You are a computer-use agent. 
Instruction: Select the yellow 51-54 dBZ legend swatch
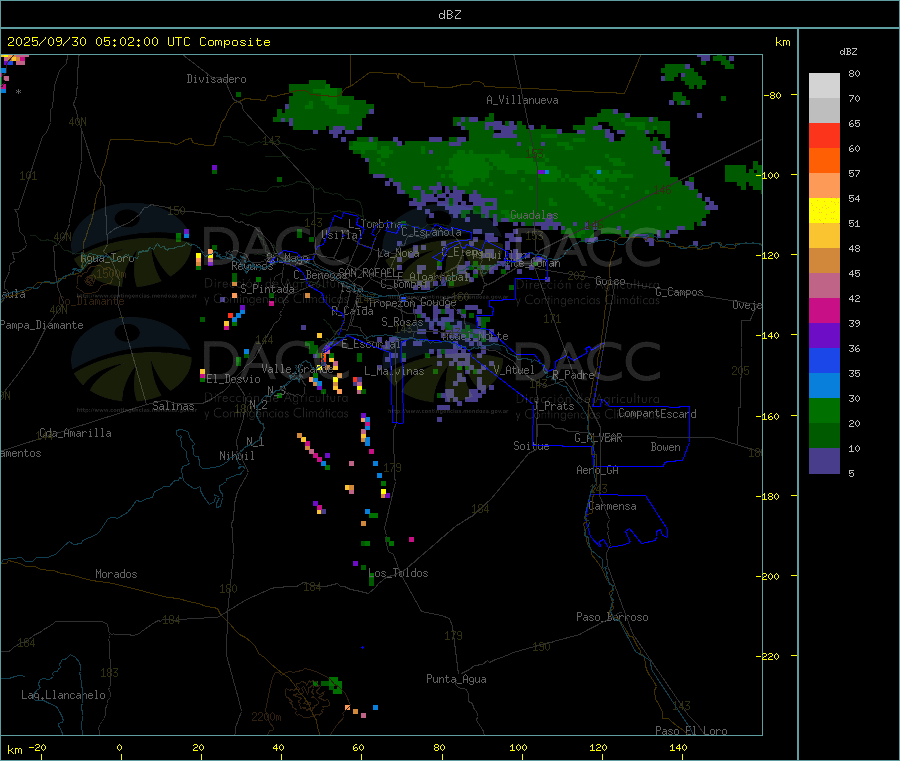click(824, 211)
